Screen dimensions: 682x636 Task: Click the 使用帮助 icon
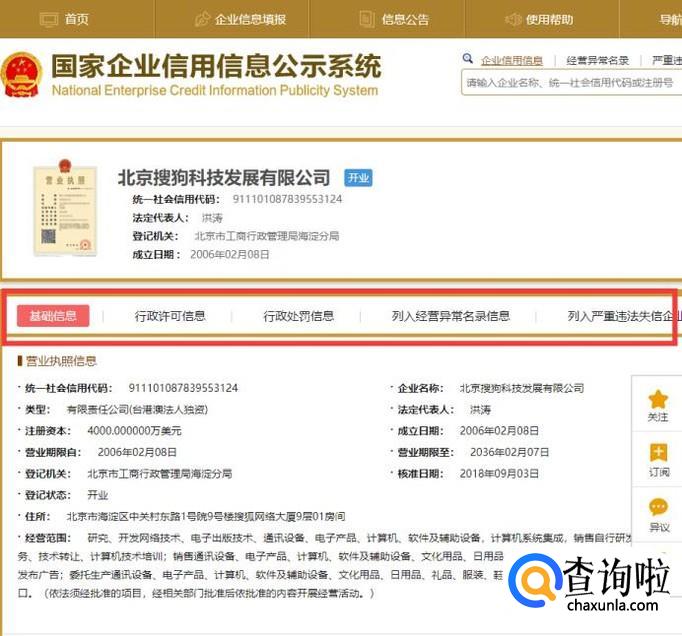(513, 20)
